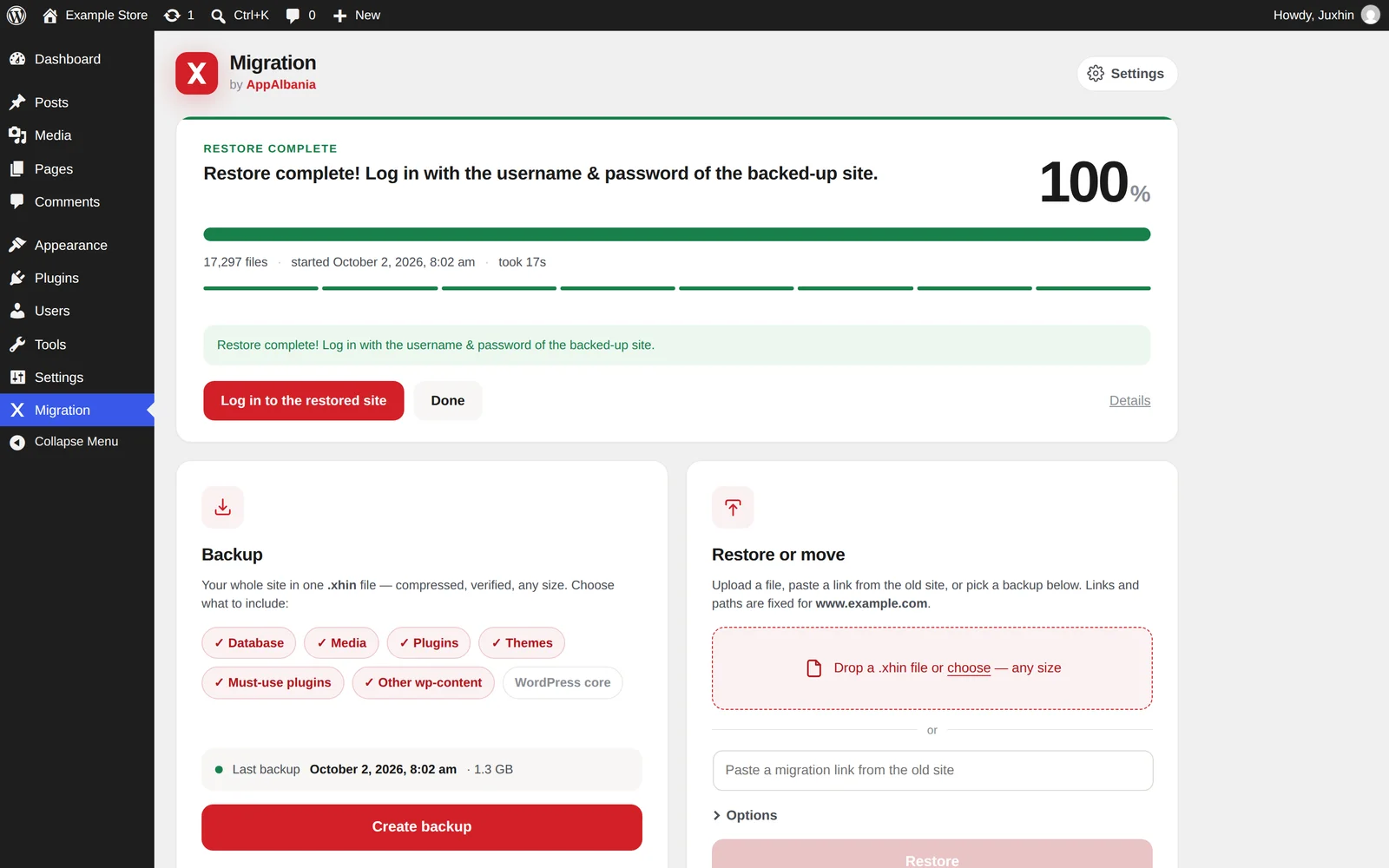Click the WordPress logo icon
This screenshot has width=1389, height=868.
click(x=16, y=16)
